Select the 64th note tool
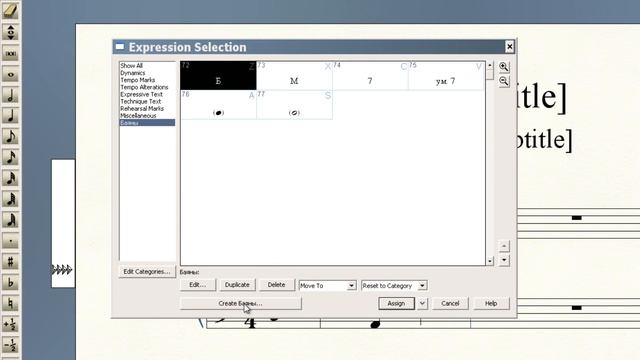Image resolution: width=640 pixels, height=360 pixels. pyautogui.click(x=11, y=199)
